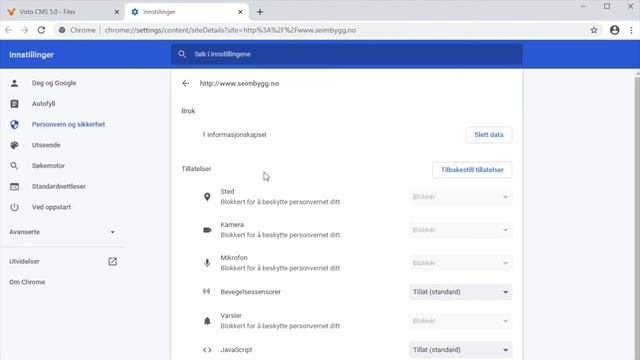
Task: Open Autofyll settings section
Action: 44,104
